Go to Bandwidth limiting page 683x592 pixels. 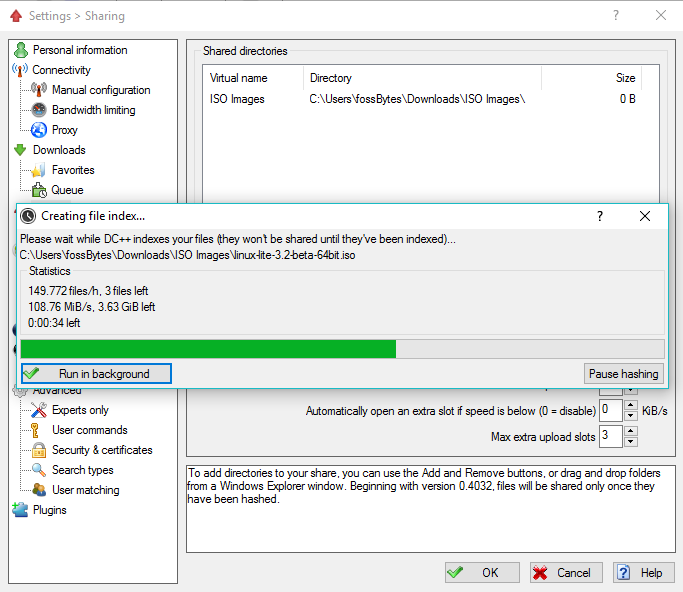click(x=94, y=110)
